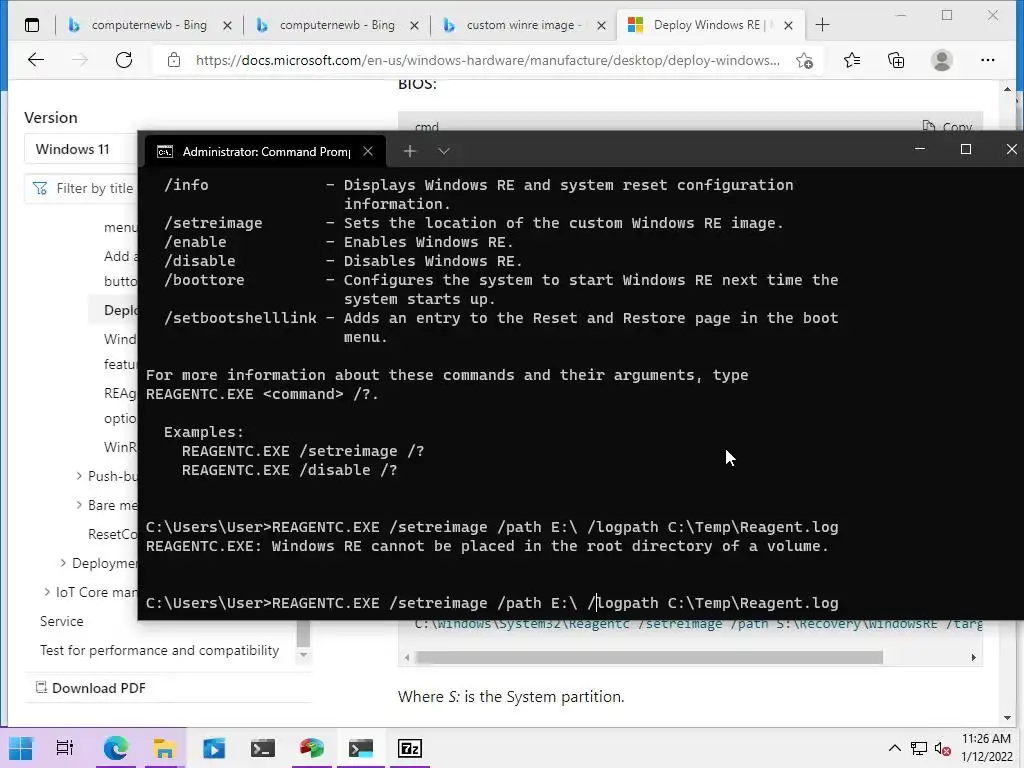Open the red-green sphere app taskbar icon

(312, 748)
